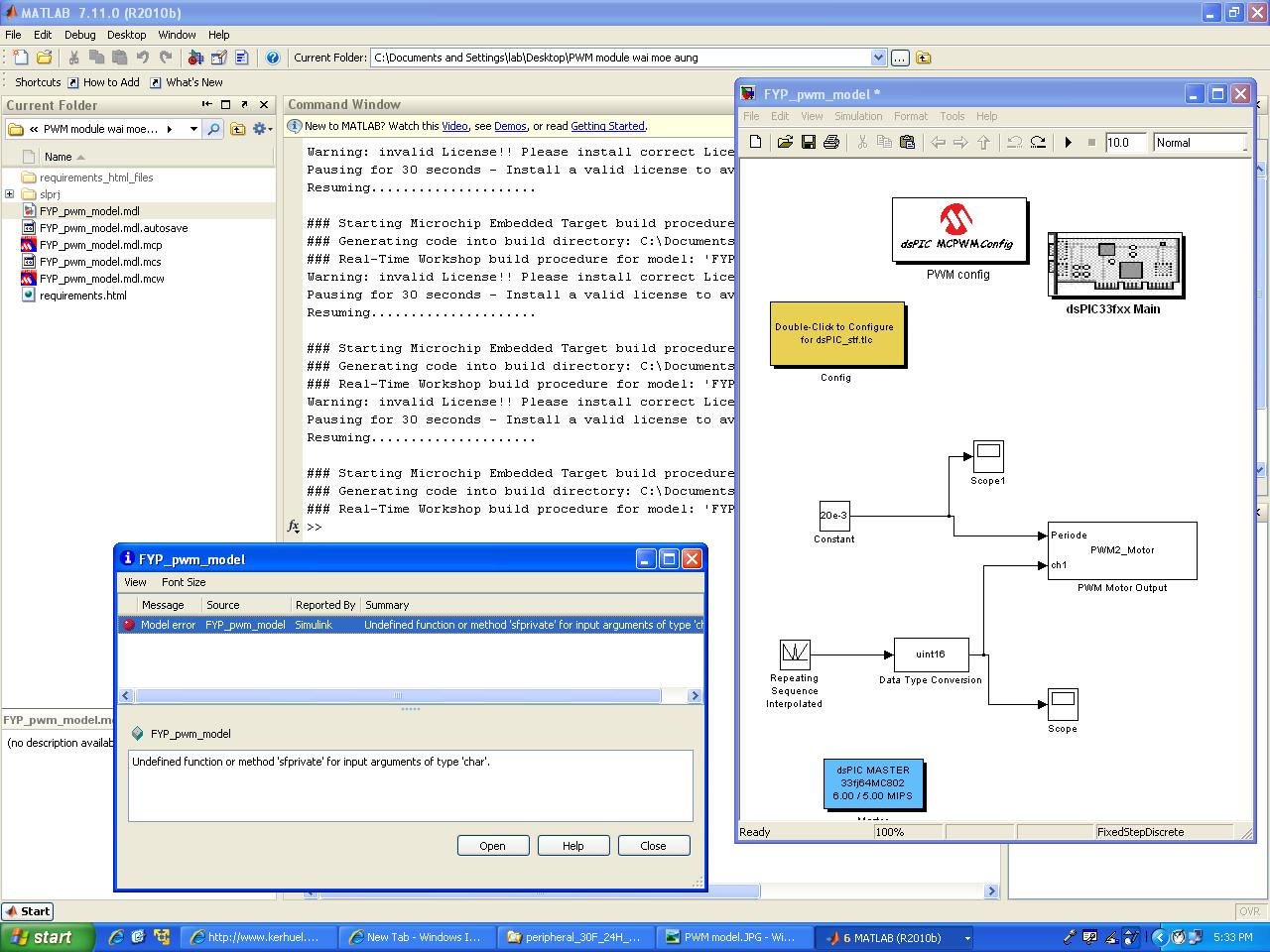Click the error list horizontal scrollbar
The width and height of the screenshot is (1270, 952).
pyautogui.click(x=397, y=696)
